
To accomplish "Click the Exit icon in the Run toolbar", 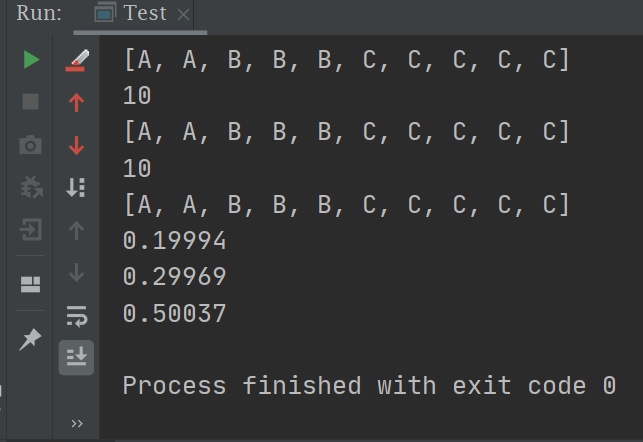I will click(31, 231).
